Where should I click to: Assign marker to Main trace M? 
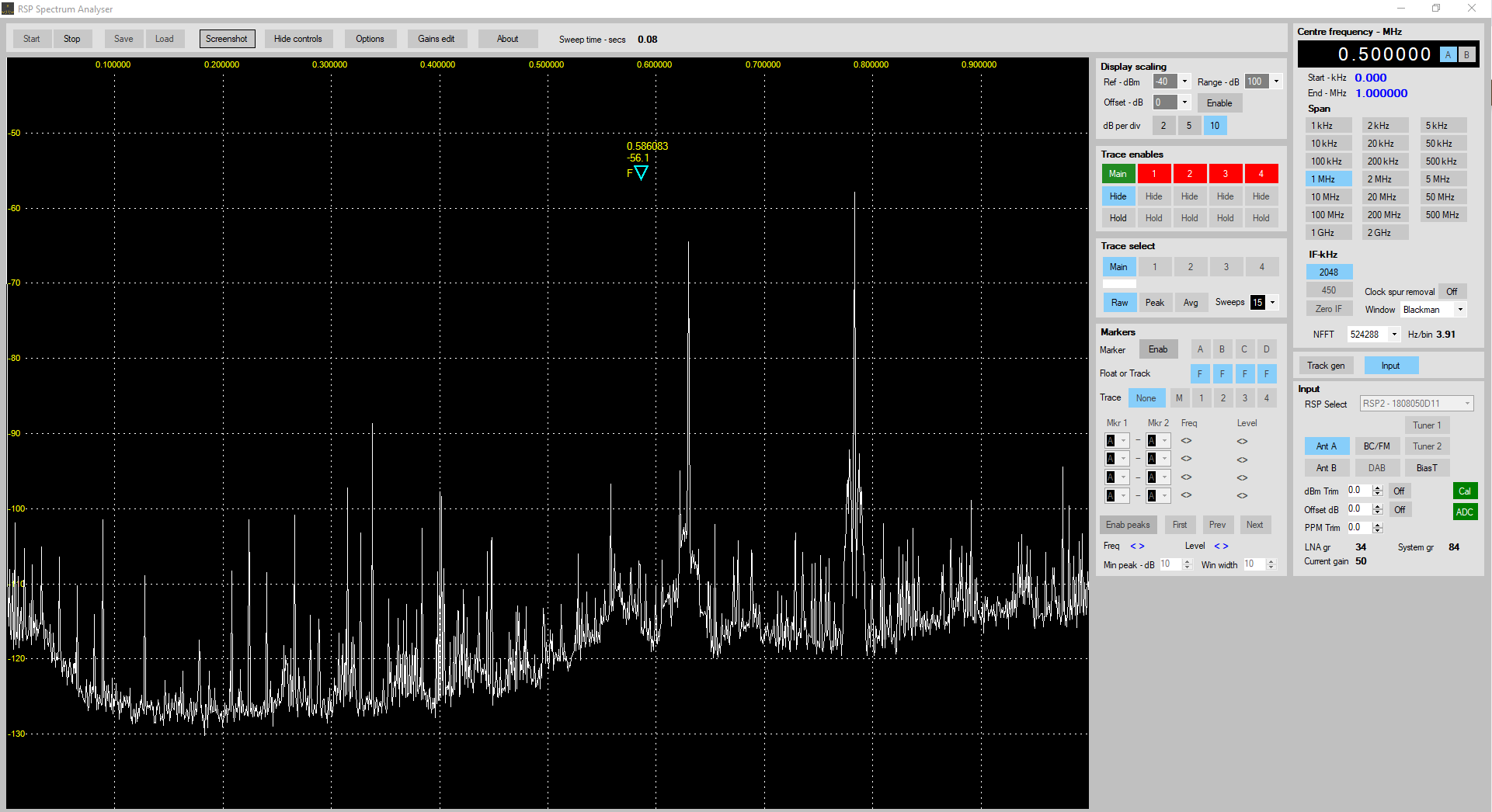coord(1179,398)
